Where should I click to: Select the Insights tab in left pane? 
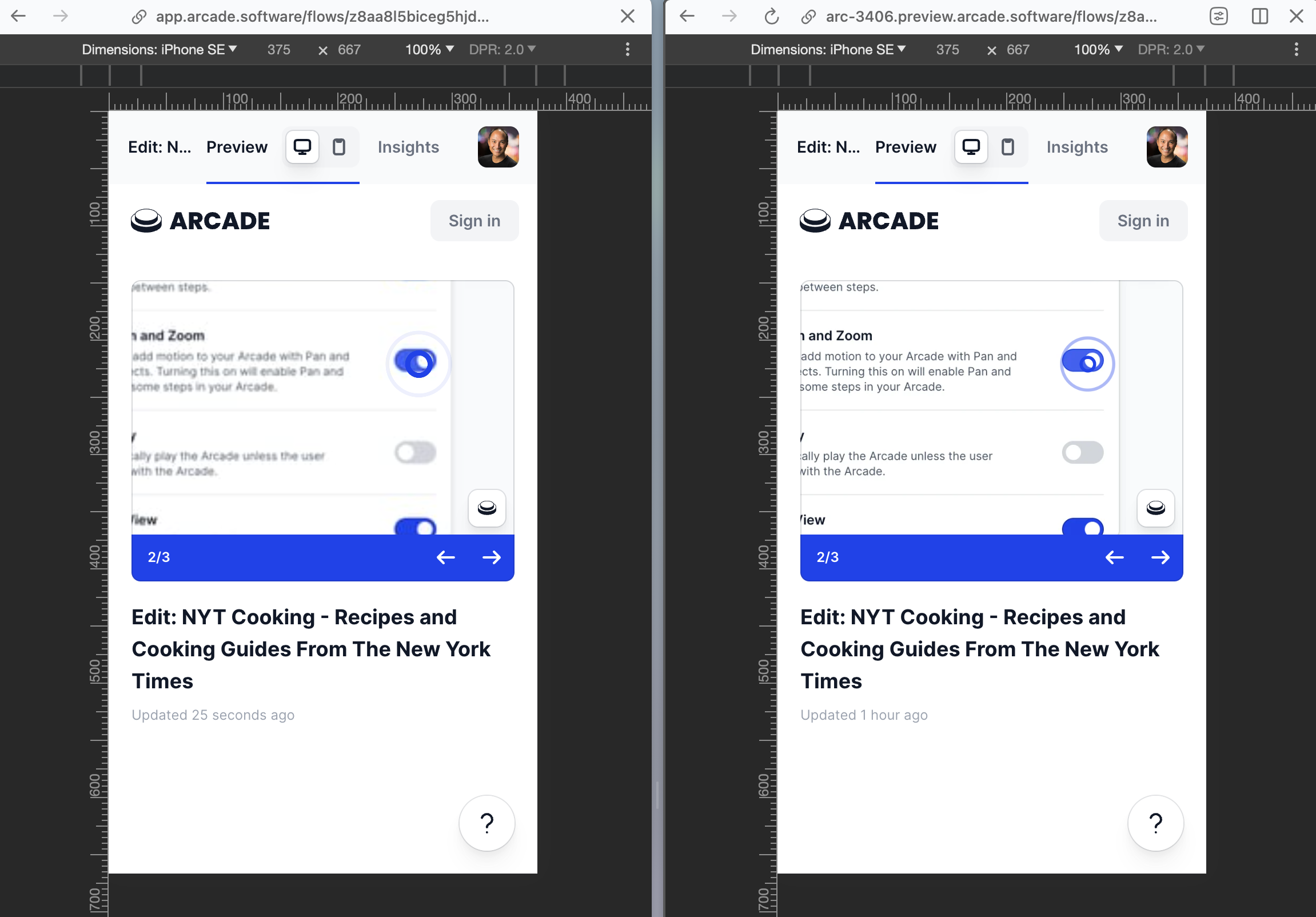click(x=408, y=147)
